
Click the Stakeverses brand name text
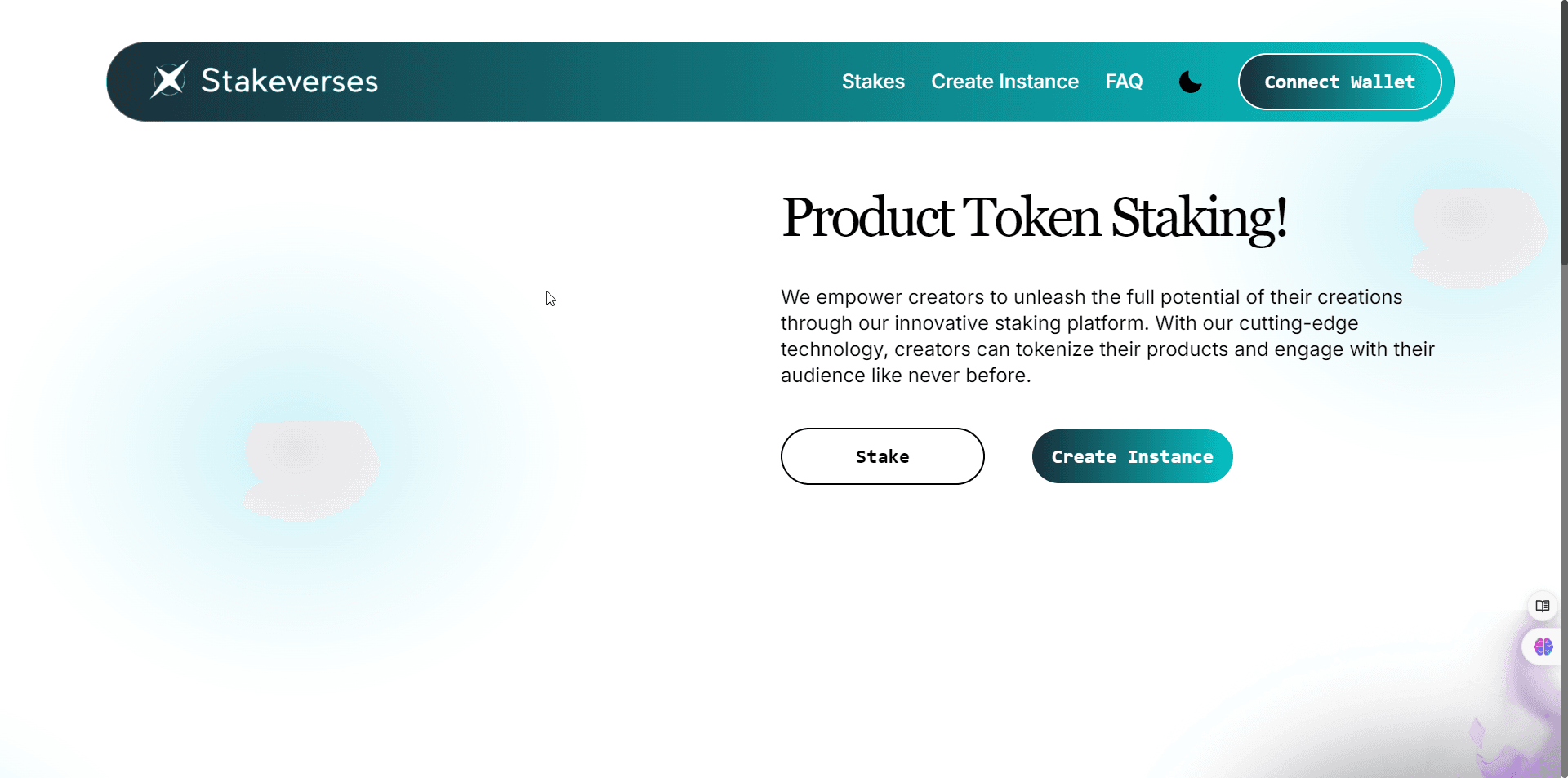289,81
